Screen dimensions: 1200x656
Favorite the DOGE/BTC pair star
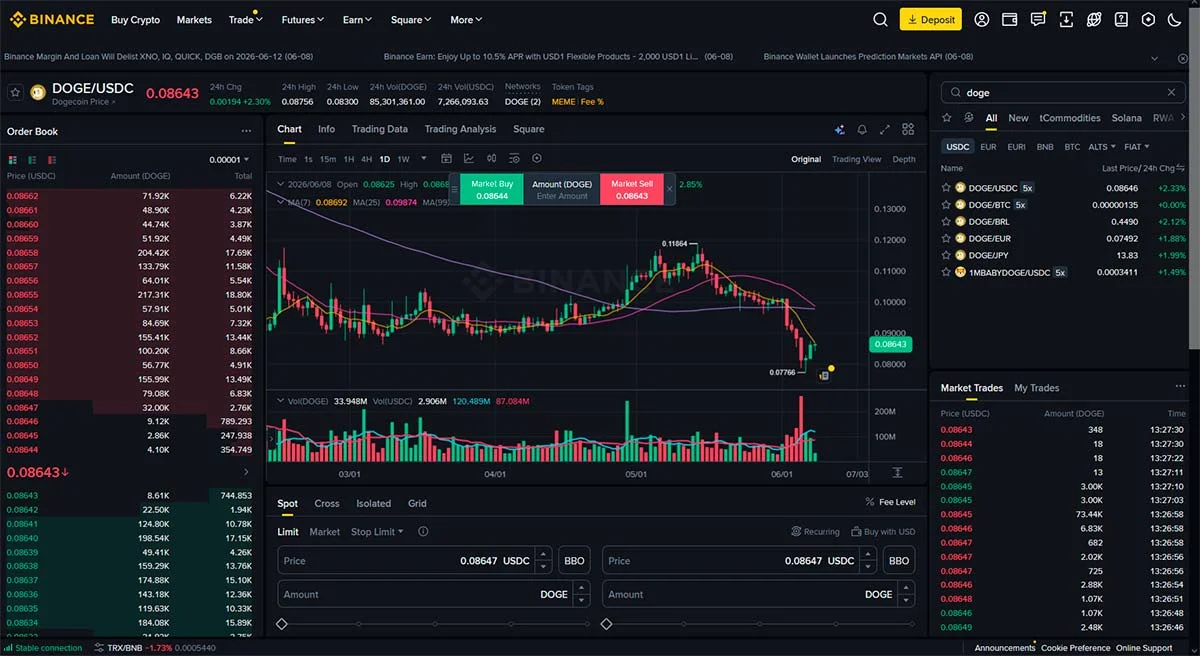[946, 204]
